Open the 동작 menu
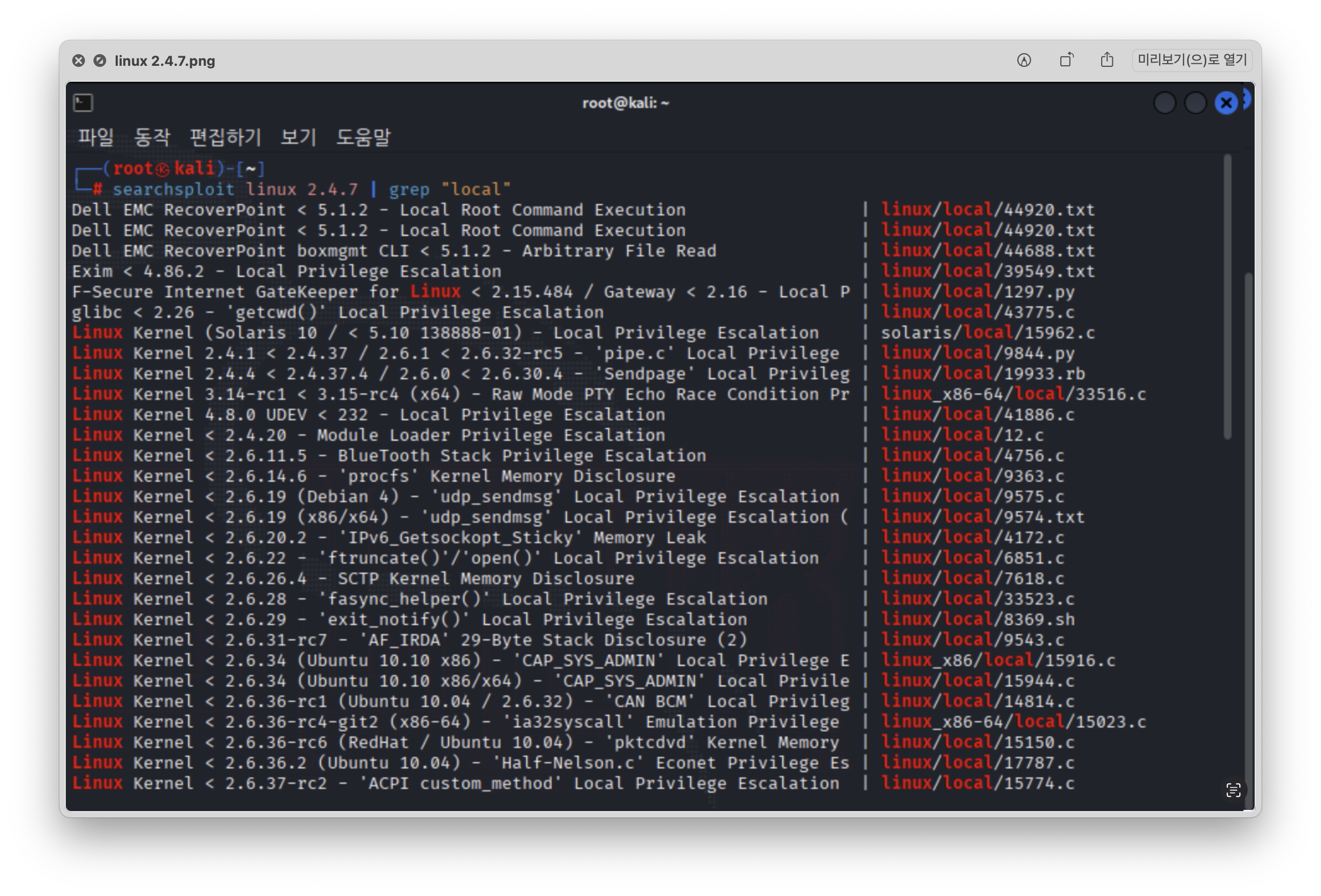The height and width of the screenshot is (896, 1321). [x=151, y=137]
